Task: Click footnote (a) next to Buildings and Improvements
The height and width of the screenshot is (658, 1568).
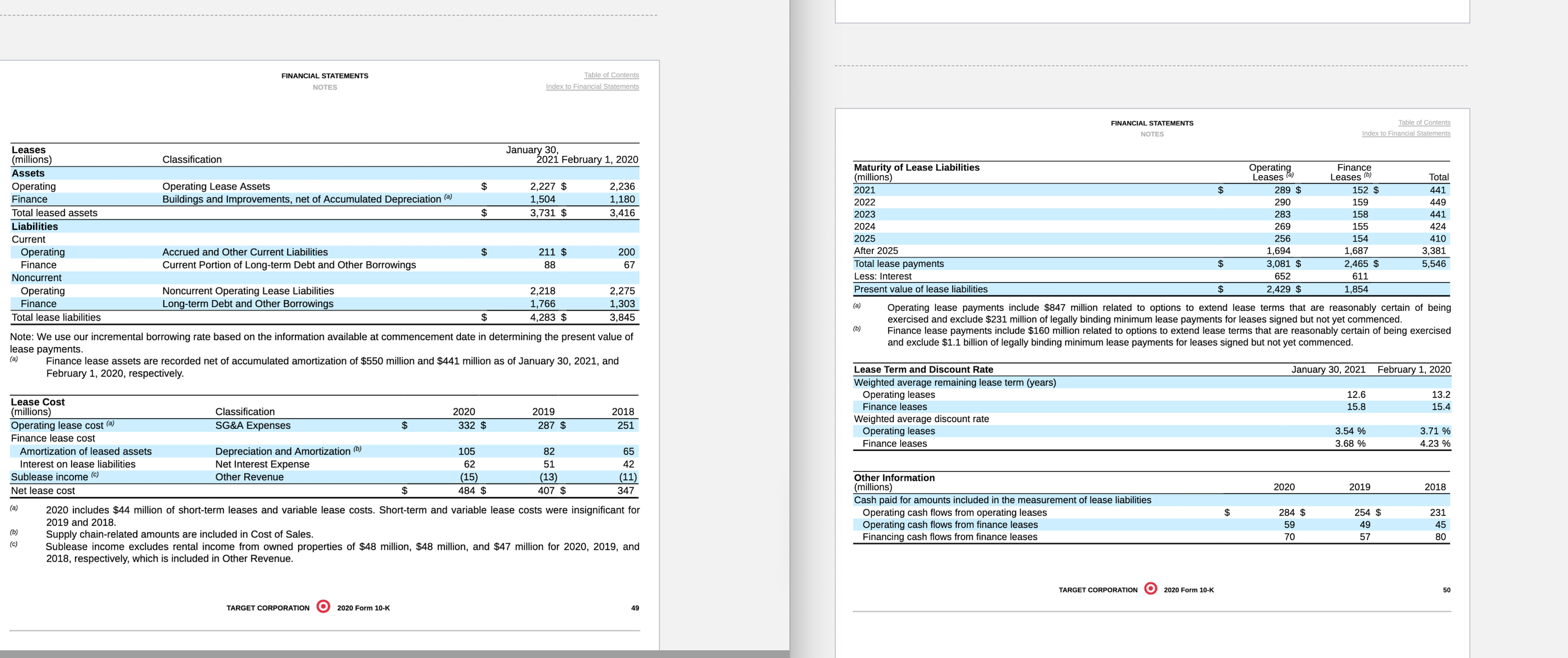Action: [x=449, y=196]
